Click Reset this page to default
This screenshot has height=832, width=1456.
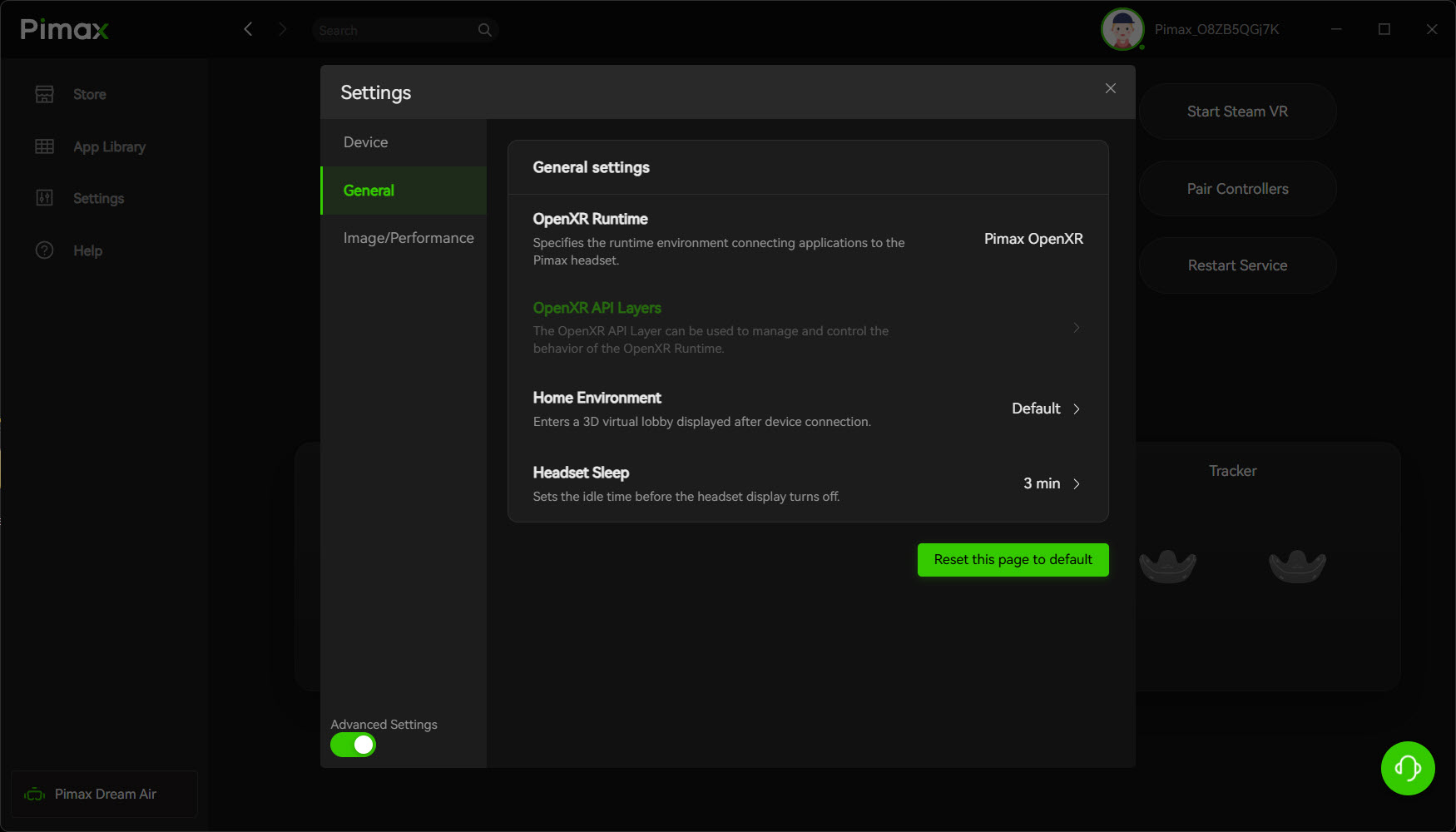(1013, 560)
